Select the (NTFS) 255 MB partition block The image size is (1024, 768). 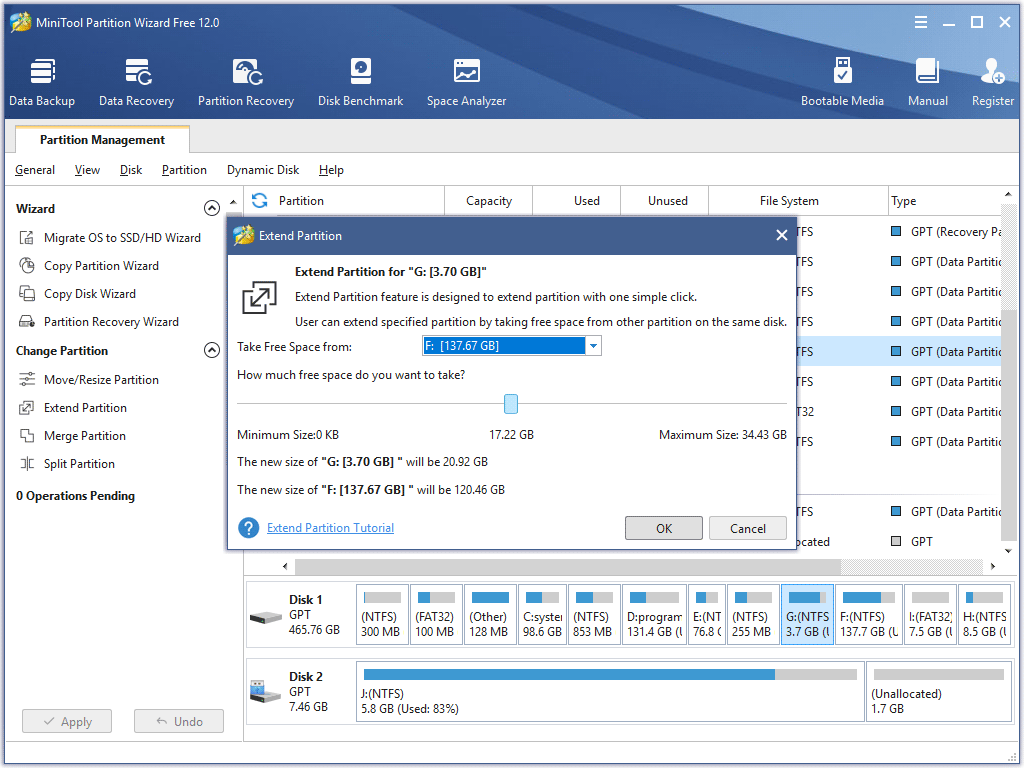pyautogui.click(x=752, y=615)
